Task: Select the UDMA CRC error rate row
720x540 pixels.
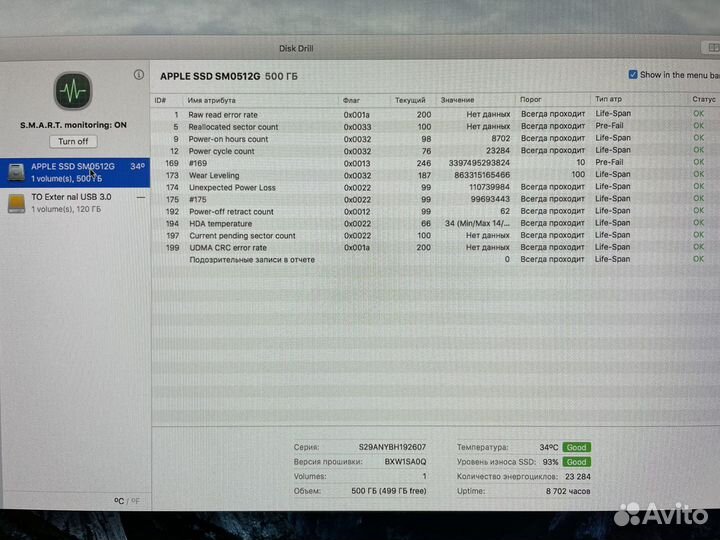Action: pos(435,248)
